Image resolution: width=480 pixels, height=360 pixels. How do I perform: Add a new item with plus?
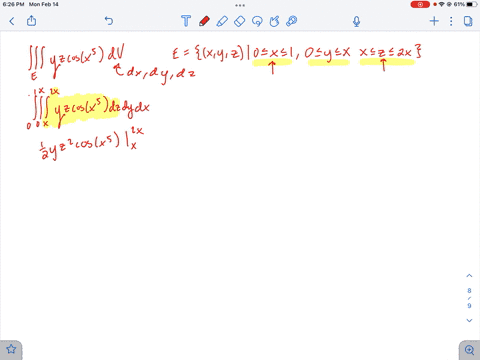pos(434,21)
